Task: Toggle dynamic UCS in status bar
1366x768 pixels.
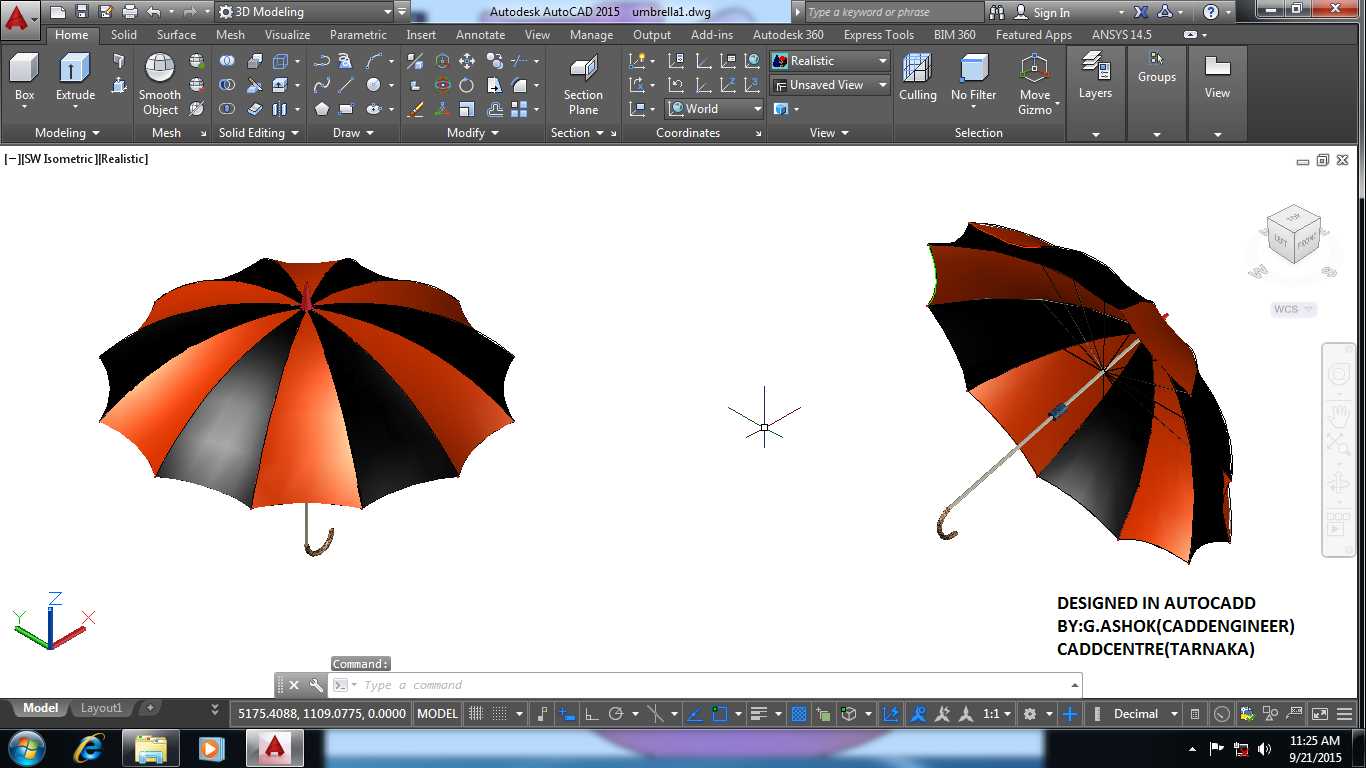Action: 890,714
